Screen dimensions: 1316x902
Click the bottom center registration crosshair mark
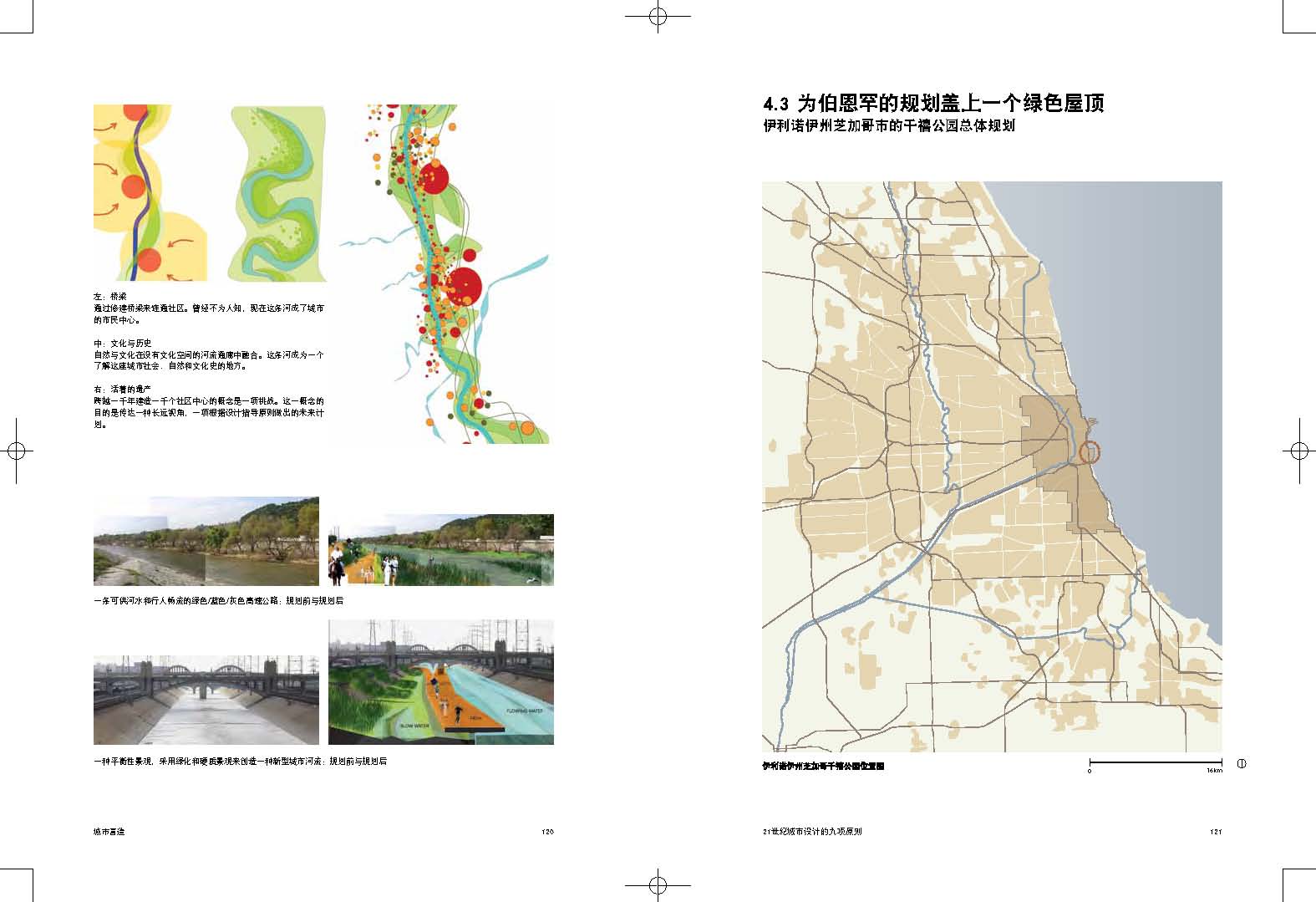[x=658, y=884]
